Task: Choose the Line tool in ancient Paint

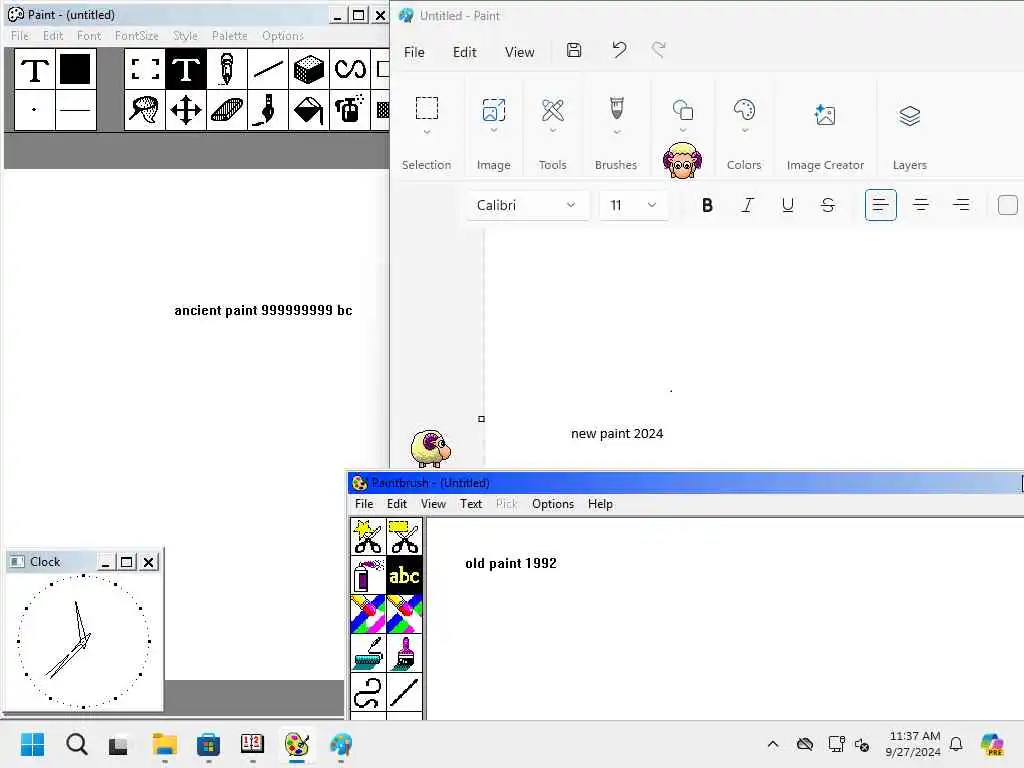Action: click(268, 69)
